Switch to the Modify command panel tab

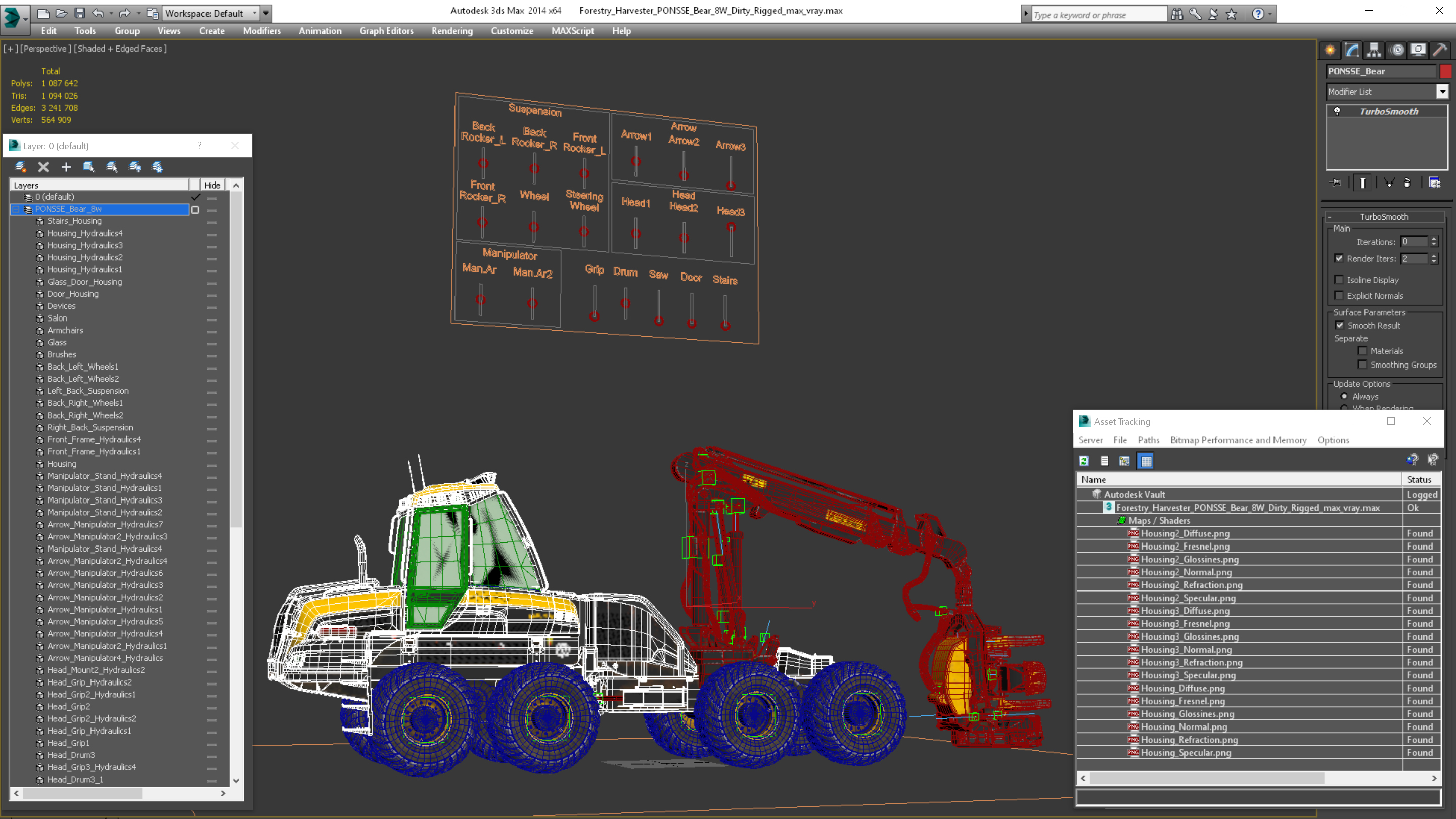click(1352, 50)
